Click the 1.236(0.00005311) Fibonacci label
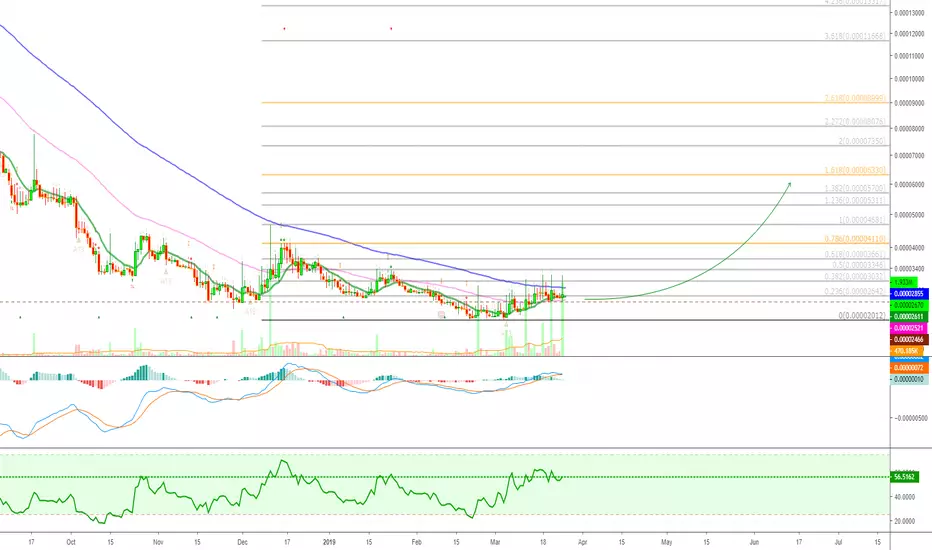932x550 pixels. click(x=855, y=200)
